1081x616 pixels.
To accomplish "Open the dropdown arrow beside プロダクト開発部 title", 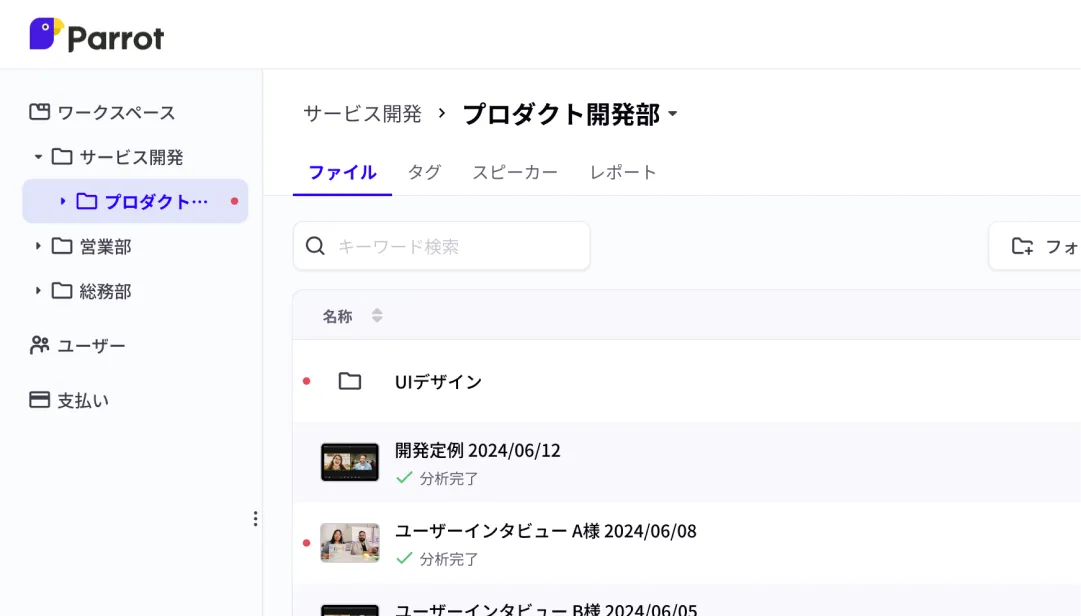I will coord(674,115).
